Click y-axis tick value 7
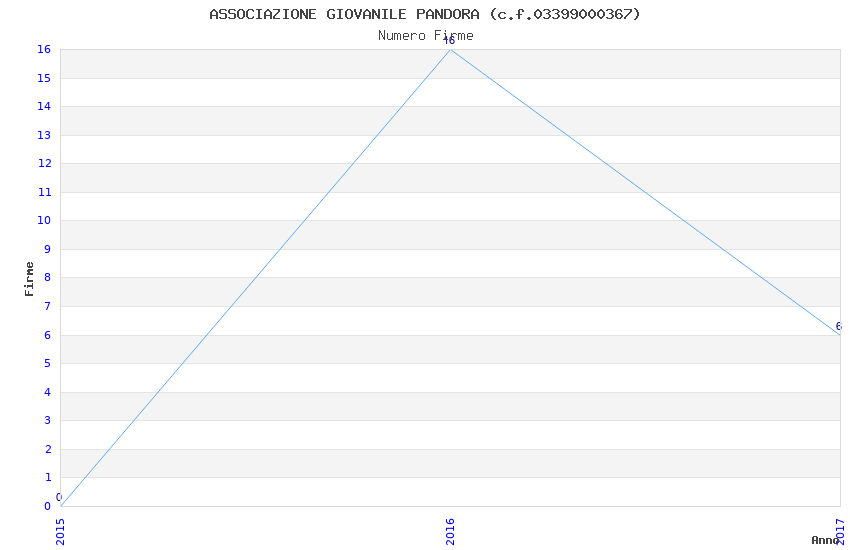Screen dimensions: 850x550 tap(48, 306)
